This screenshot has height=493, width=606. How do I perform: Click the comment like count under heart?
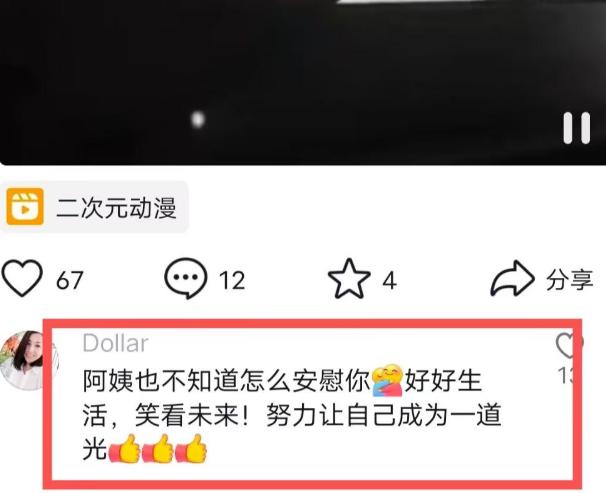click(567, 375)
